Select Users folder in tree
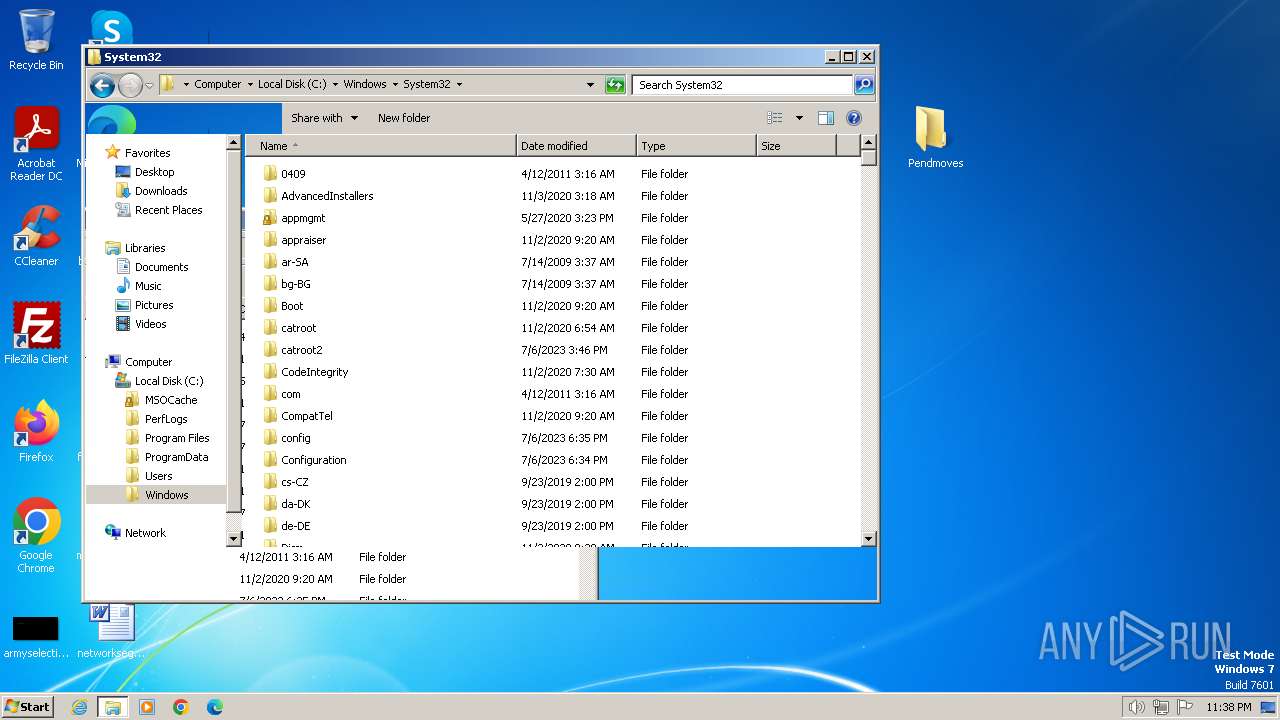 pos(158,476)
